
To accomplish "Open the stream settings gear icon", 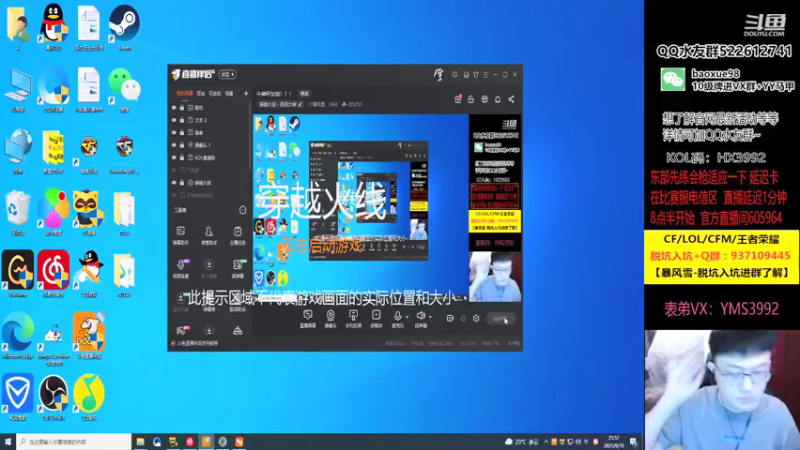I will point(476,318).
